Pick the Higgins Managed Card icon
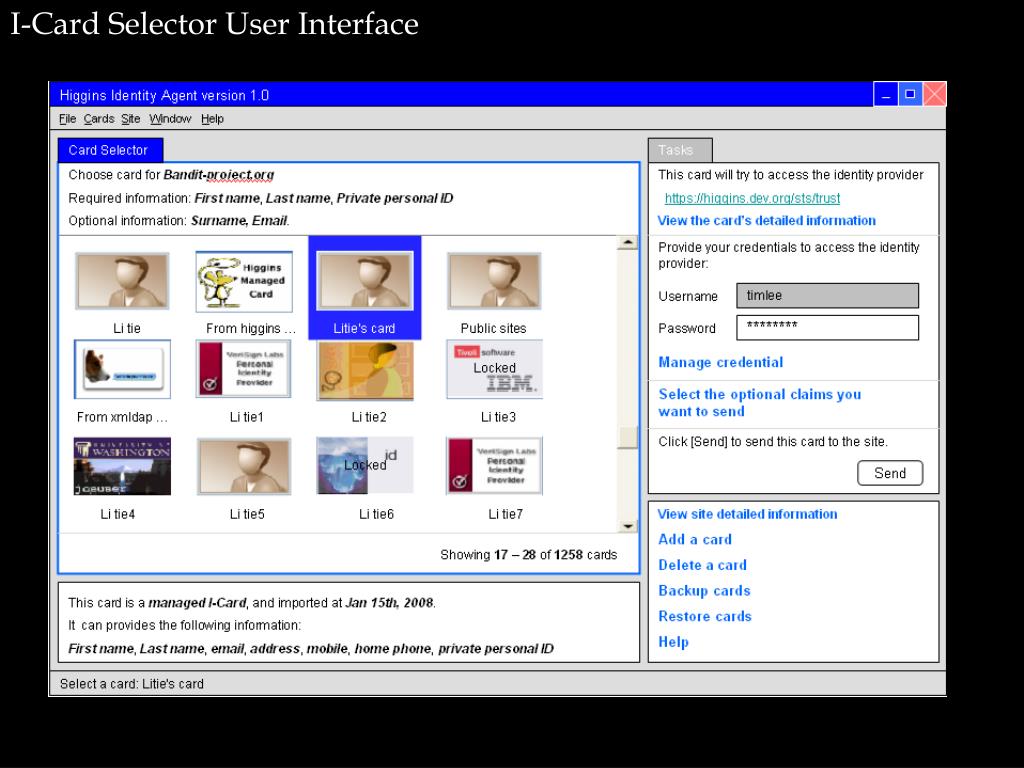This screenshot has width=1024, height=768. pos(244,281)
